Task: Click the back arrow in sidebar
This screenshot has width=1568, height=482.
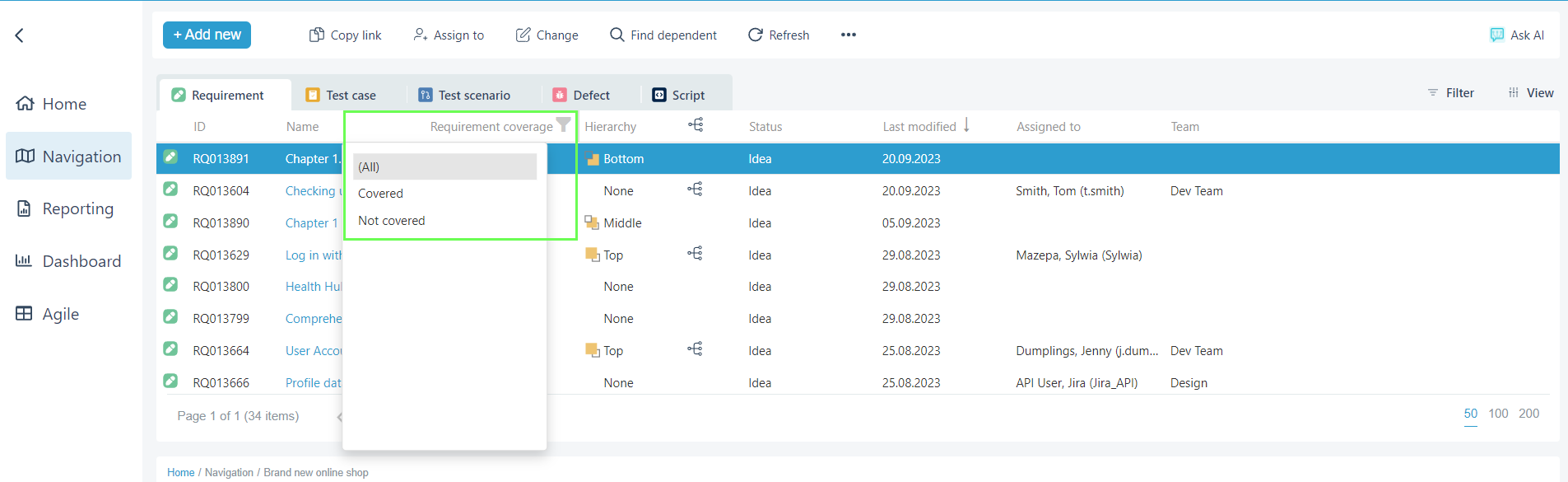Action: pos(20,35)
